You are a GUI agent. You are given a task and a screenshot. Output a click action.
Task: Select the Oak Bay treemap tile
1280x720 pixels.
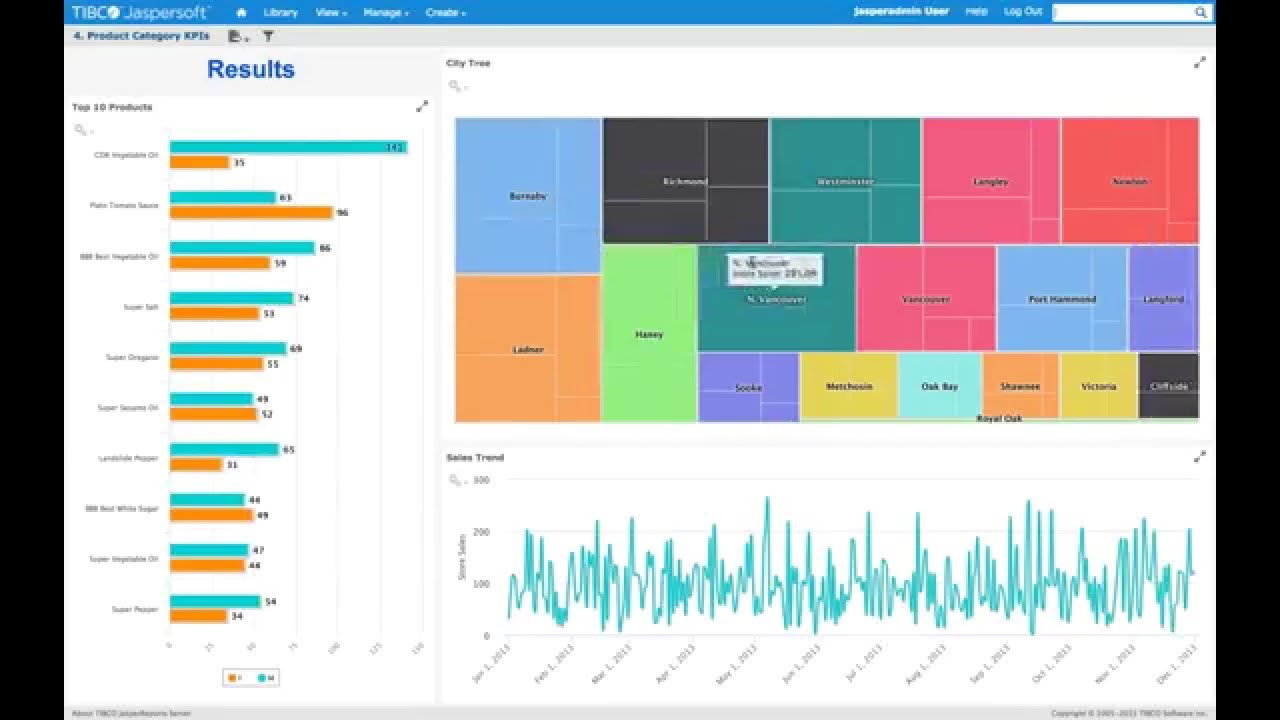(x=940, y=386)
